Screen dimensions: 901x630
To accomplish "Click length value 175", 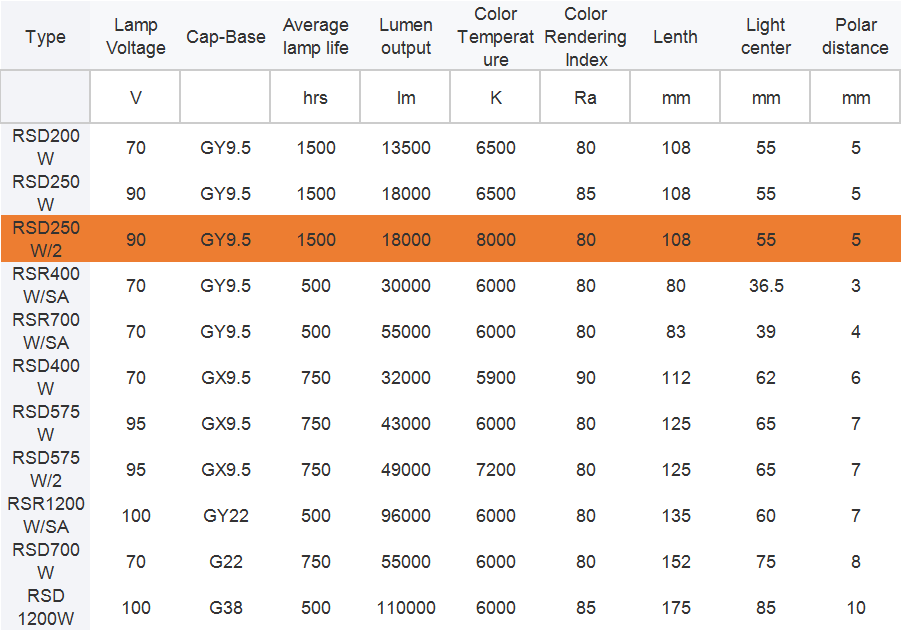I will 676,608.
